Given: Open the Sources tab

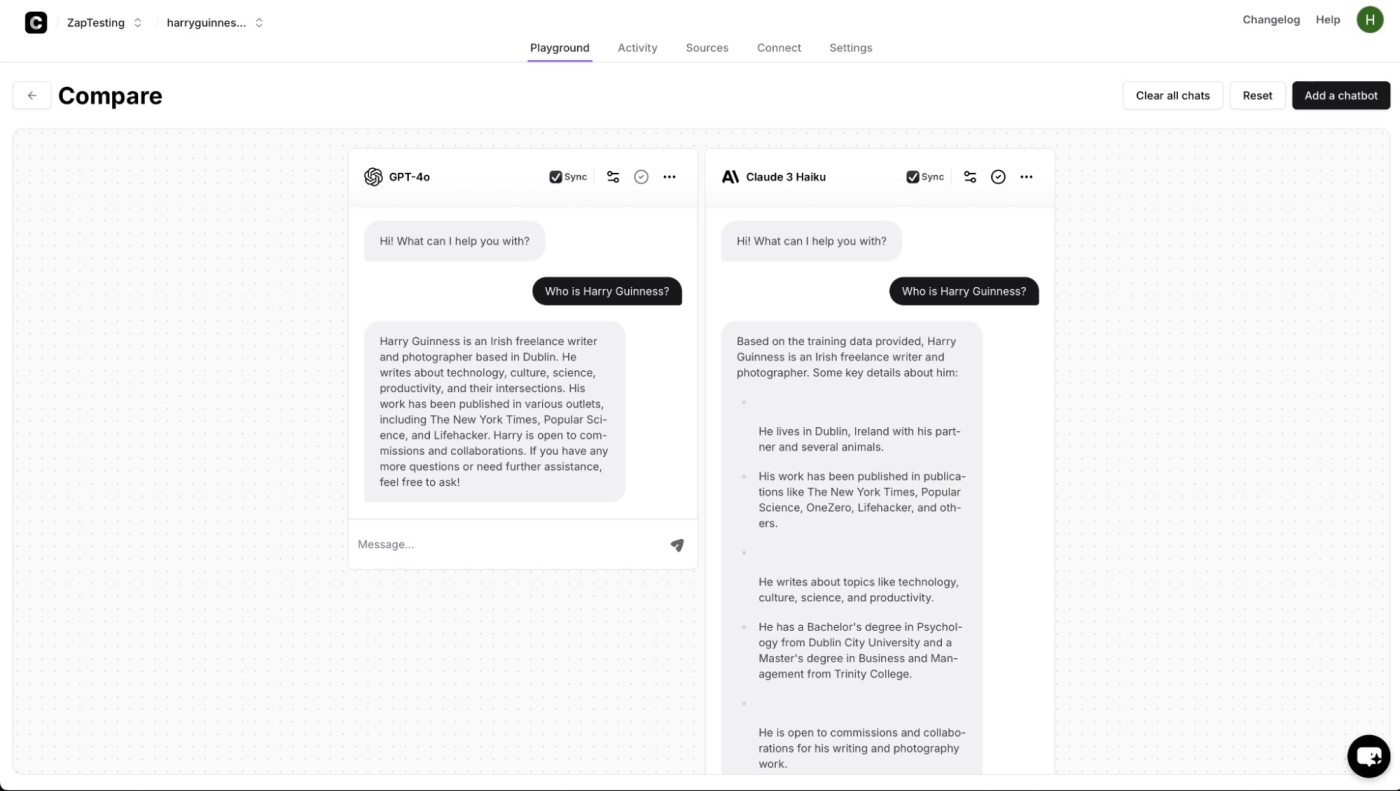Looking at the screenshot, I should [707, 48].
